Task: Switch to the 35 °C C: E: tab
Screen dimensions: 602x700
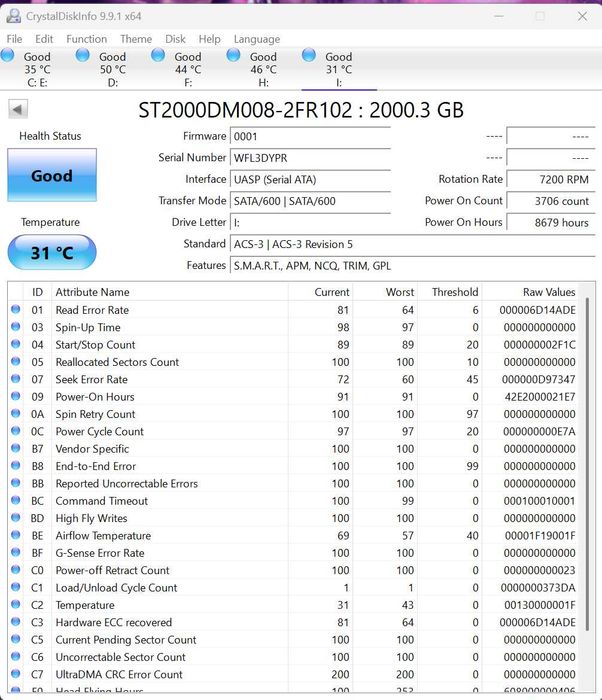Action: click(x=38, y=69)
